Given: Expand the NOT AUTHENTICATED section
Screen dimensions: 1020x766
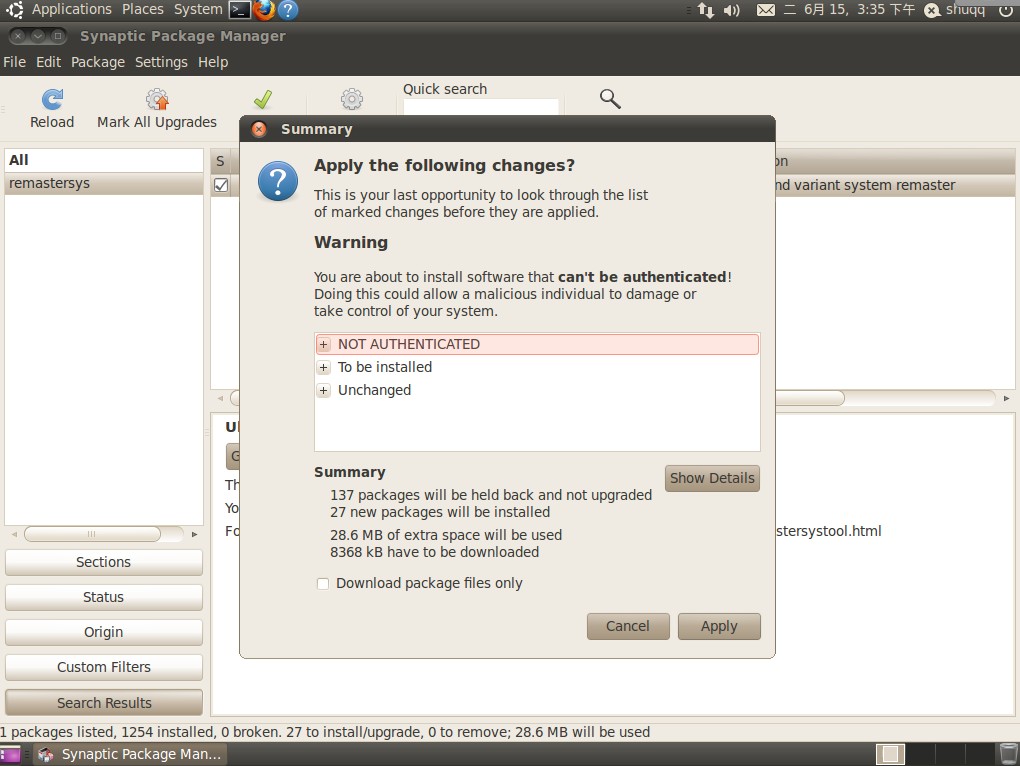Looking at the screenshot, I should coord(324,344).
